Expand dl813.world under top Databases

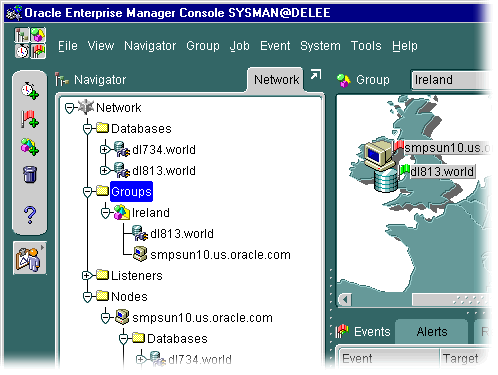coord(105,171)
